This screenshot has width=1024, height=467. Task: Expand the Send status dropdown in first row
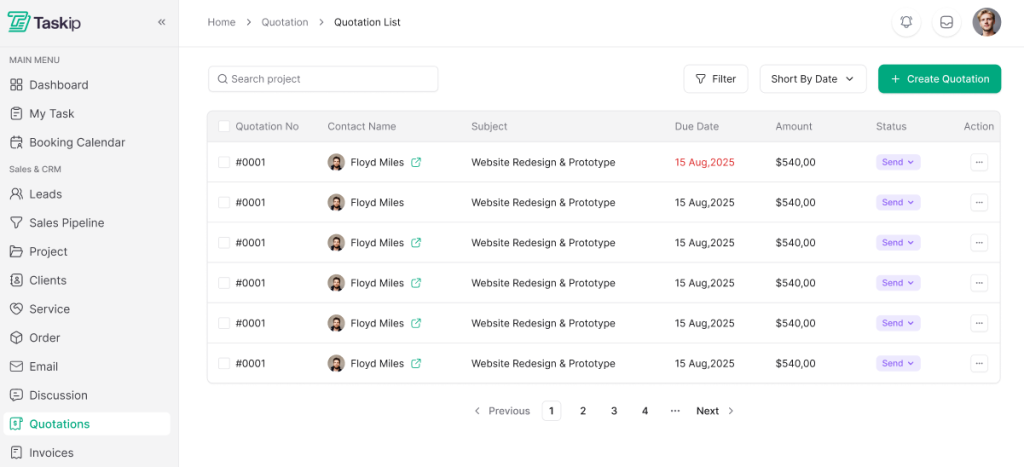click(898, 162)
